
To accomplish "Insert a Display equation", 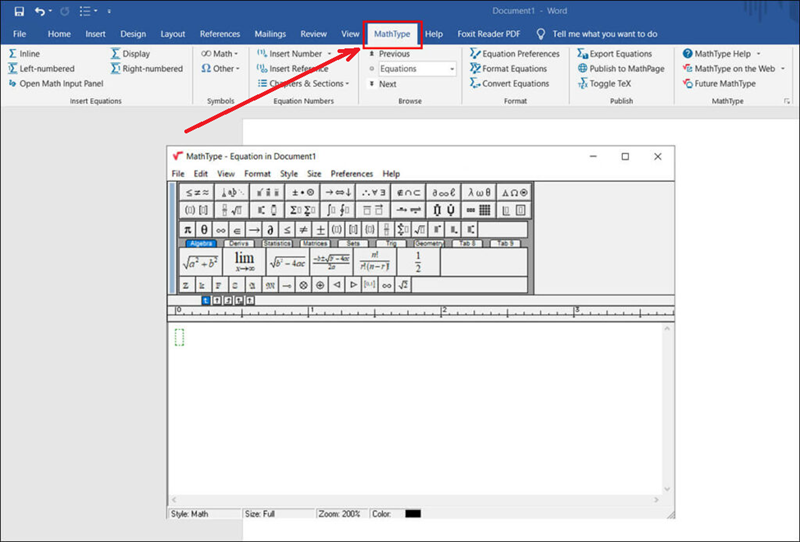I will point(131,54).
